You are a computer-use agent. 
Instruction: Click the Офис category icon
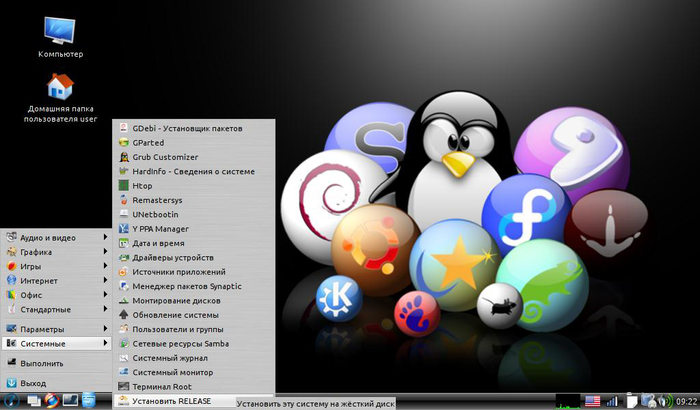point(11,294)
